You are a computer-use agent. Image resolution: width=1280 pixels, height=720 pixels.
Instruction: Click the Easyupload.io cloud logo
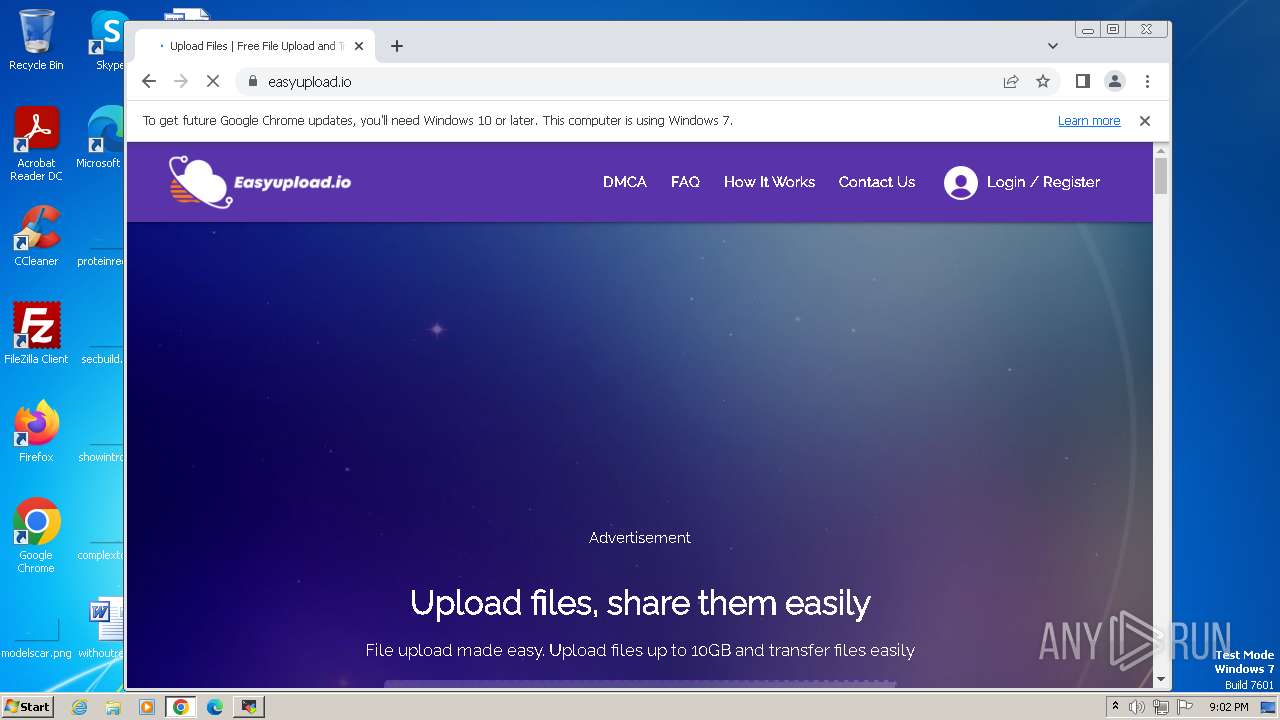tap(260, 182)
